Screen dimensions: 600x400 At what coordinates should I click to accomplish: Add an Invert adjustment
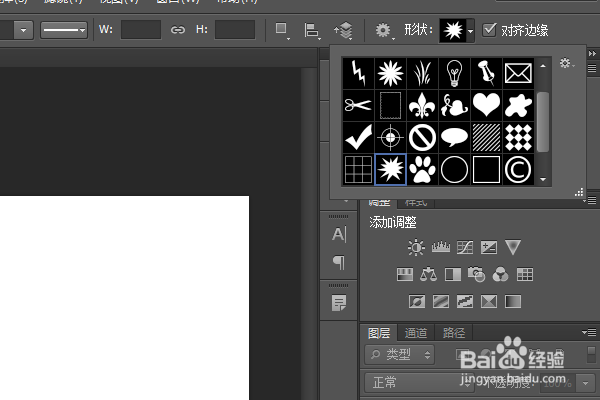pos(417,302)
